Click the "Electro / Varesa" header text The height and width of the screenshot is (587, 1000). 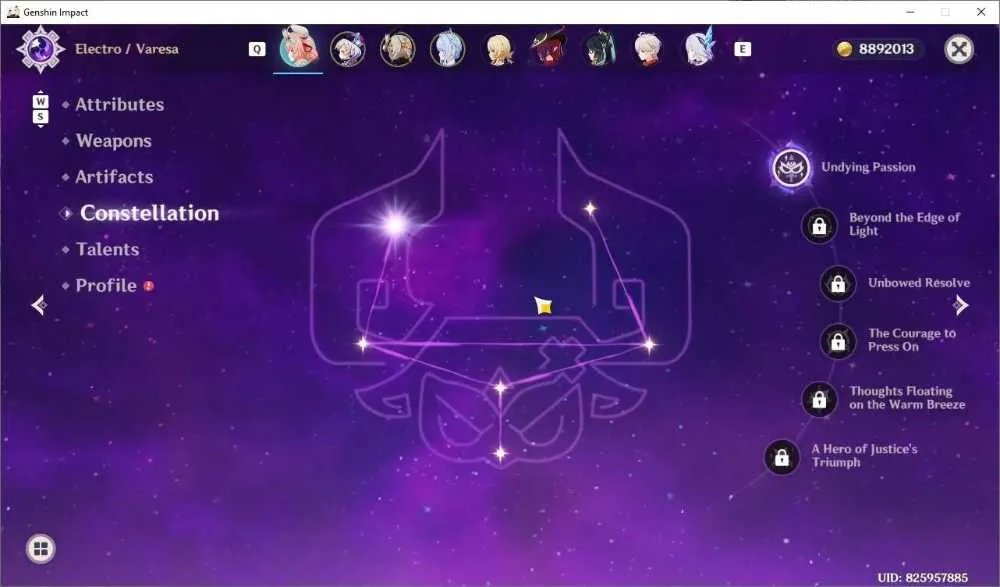[x=127, y=49]
